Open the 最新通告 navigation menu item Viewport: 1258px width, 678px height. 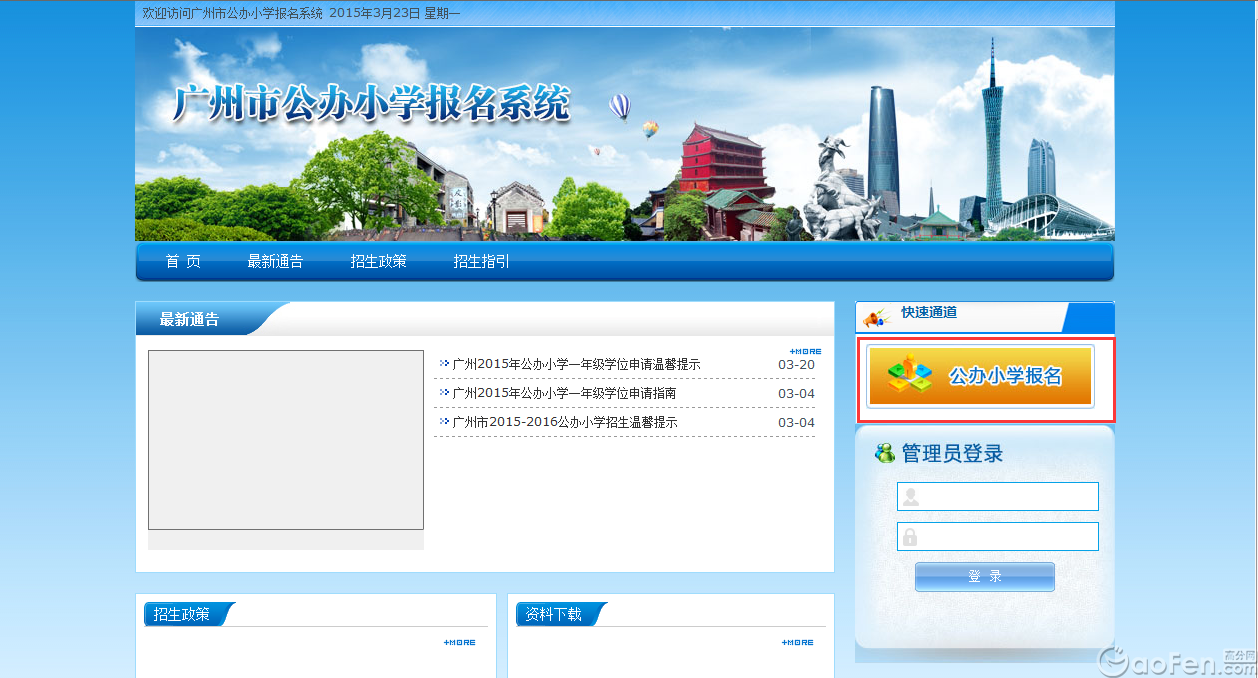275,262
